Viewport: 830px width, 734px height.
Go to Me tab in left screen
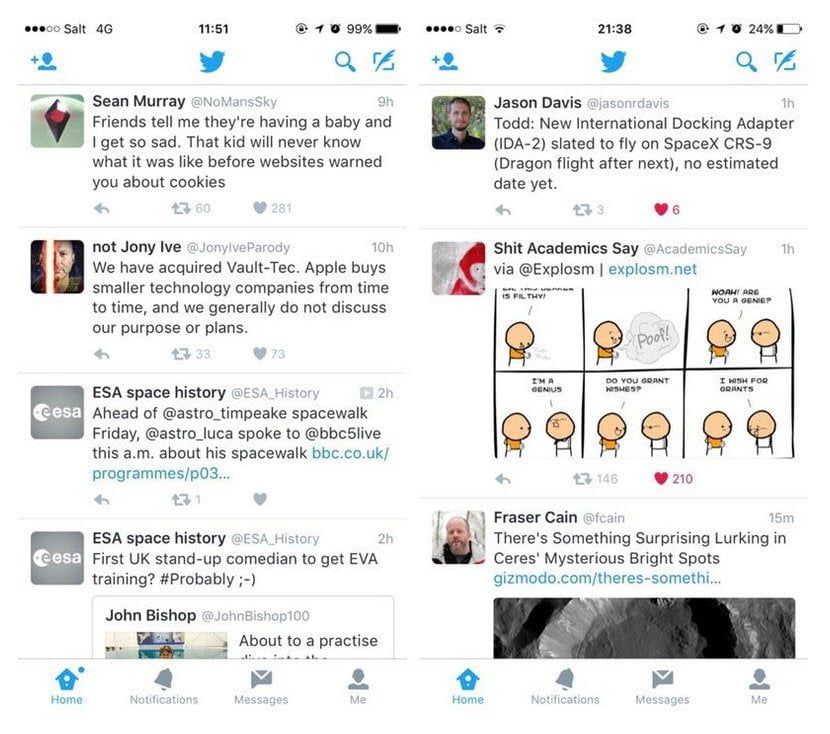(358, 686)
